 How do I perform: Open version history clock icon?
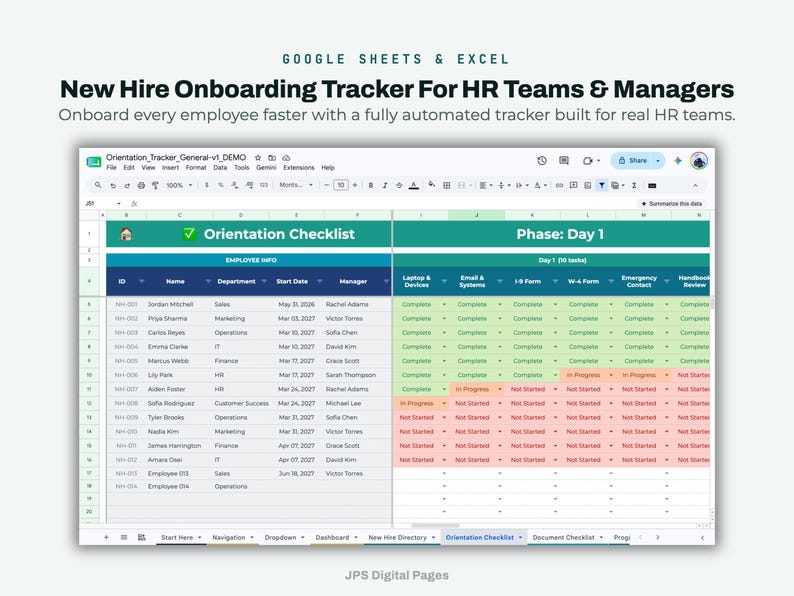(542, 161)
